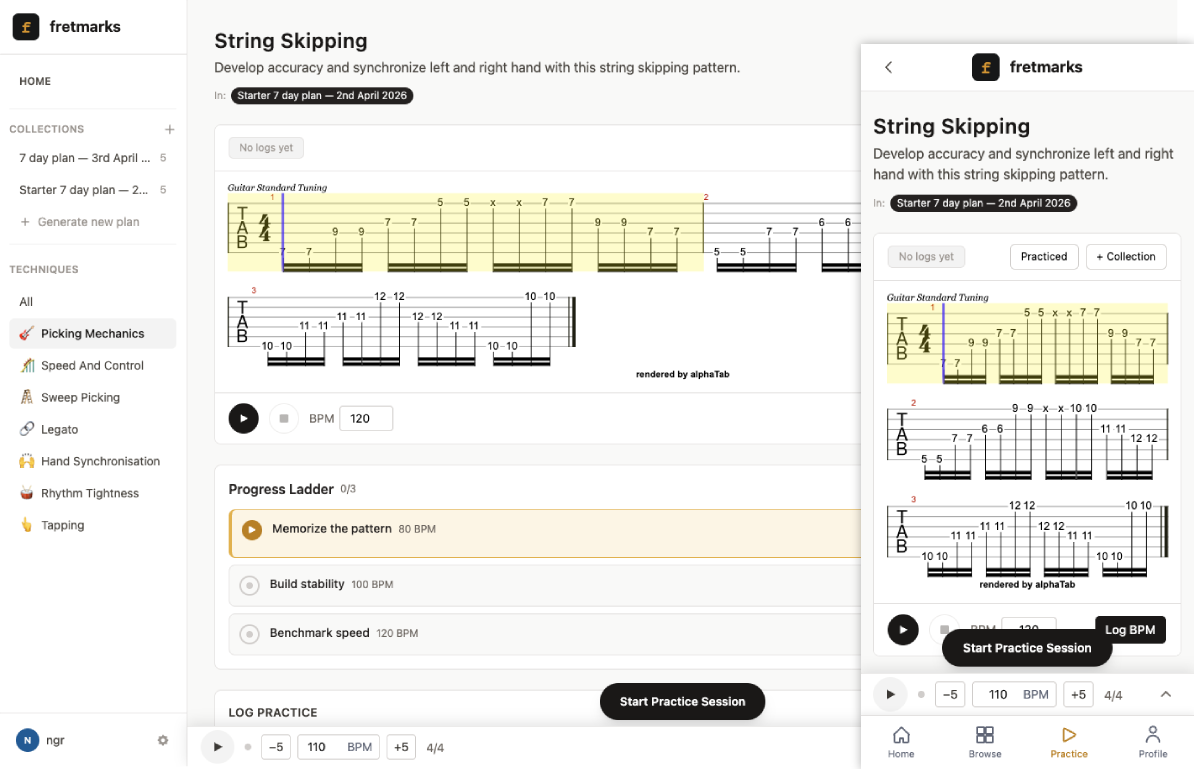
Task: Click the + Collection button
Action: (x=1126, y=257)
